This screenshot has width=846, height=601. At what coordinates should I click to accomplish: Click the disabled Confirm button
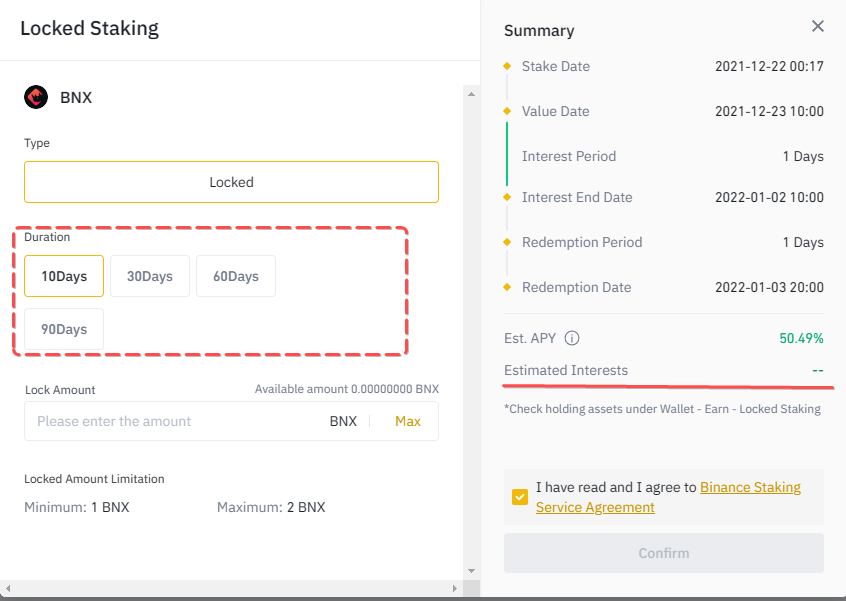pyautogui.click(x=664, y=553)
